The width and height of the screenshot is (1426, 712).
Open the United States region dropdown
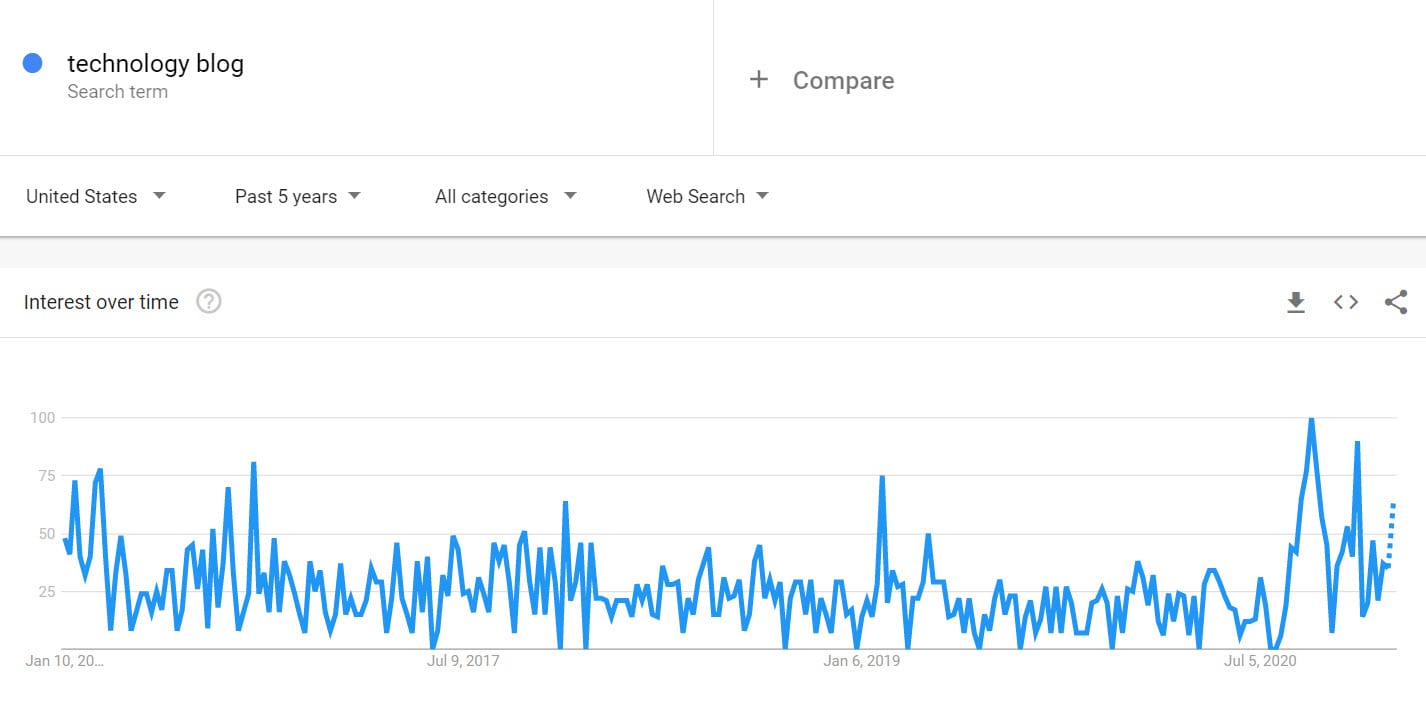[x=96, y=196]
